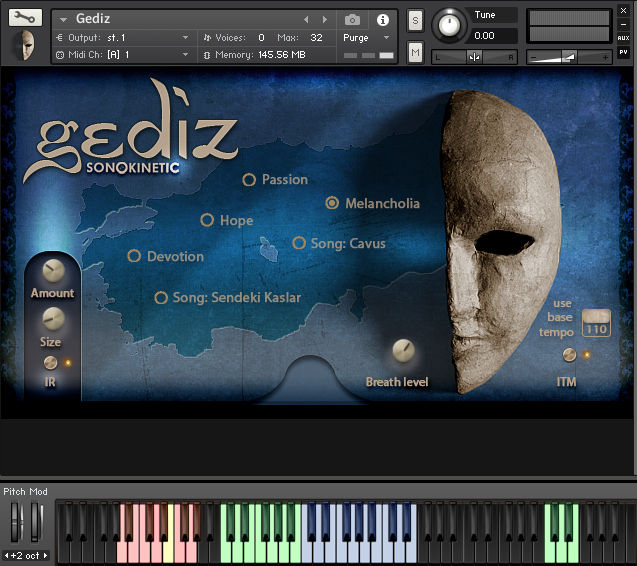Select the Song: Cavus radio button
This screenshot has width=637, height=566.
(x=299, y=243)
